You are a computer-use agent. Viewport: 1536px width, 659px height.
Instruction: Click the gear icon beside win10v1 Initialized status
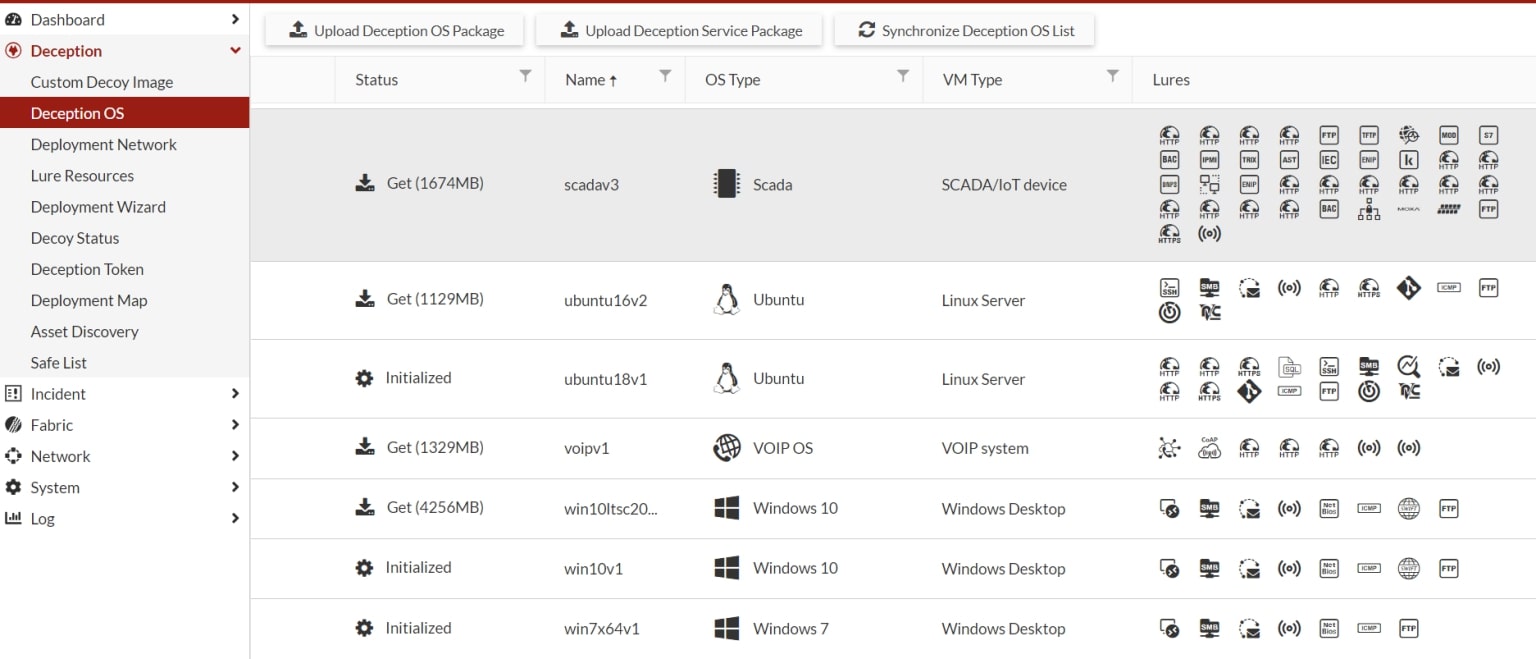pos(365,567)
